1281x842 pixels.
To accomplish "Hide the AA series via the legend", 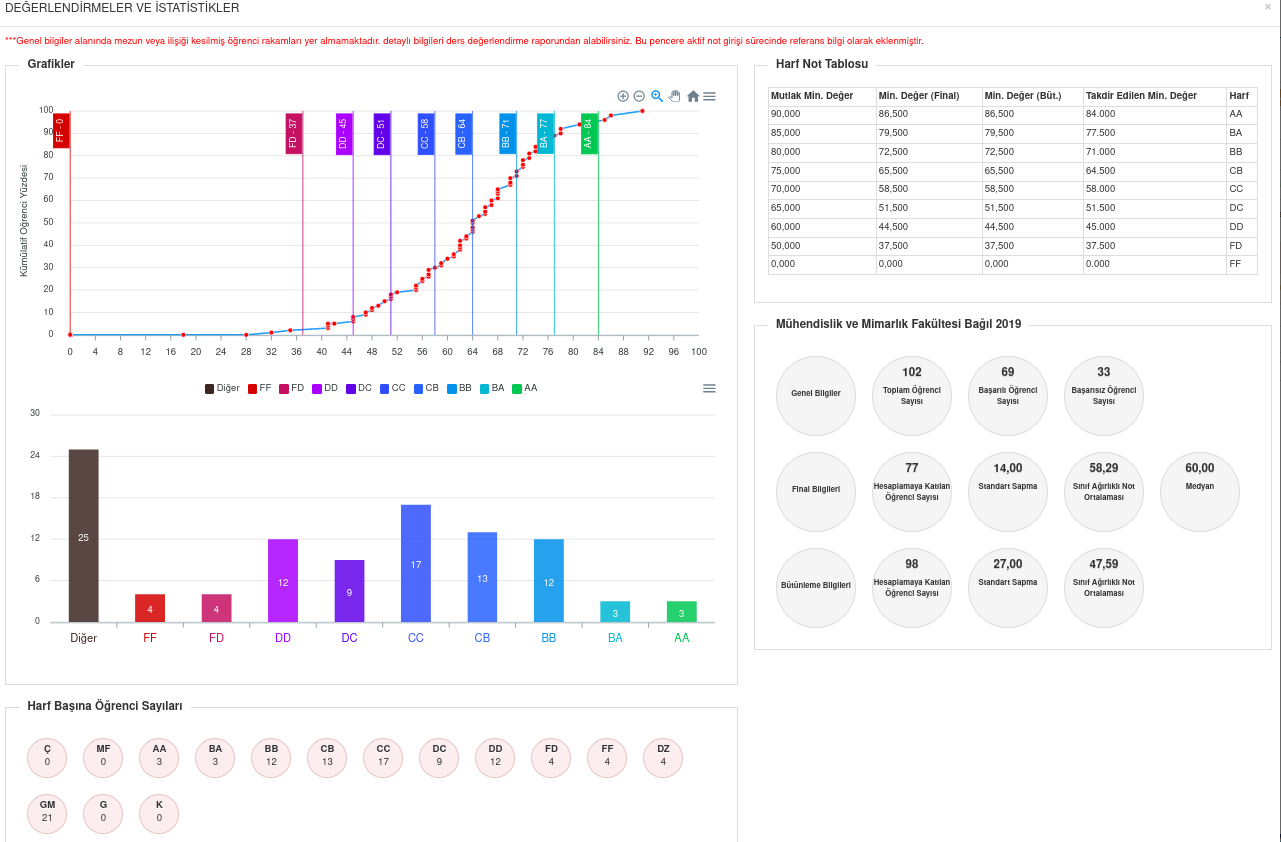I will [524, 388].
